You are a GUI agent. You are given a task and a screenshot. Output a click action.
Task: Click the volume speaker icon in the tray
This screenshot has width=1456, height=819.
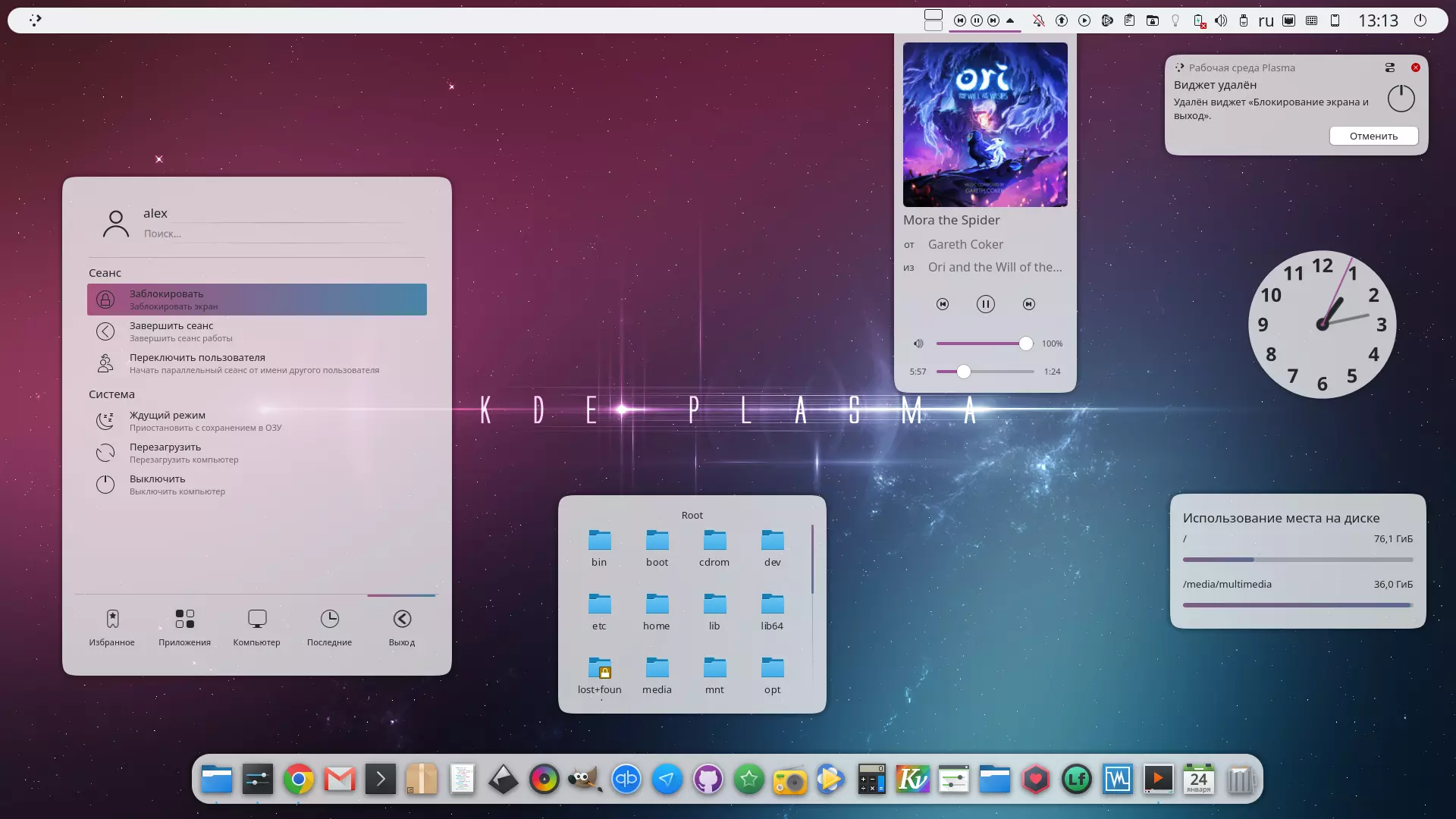(x=1220, y=20)
